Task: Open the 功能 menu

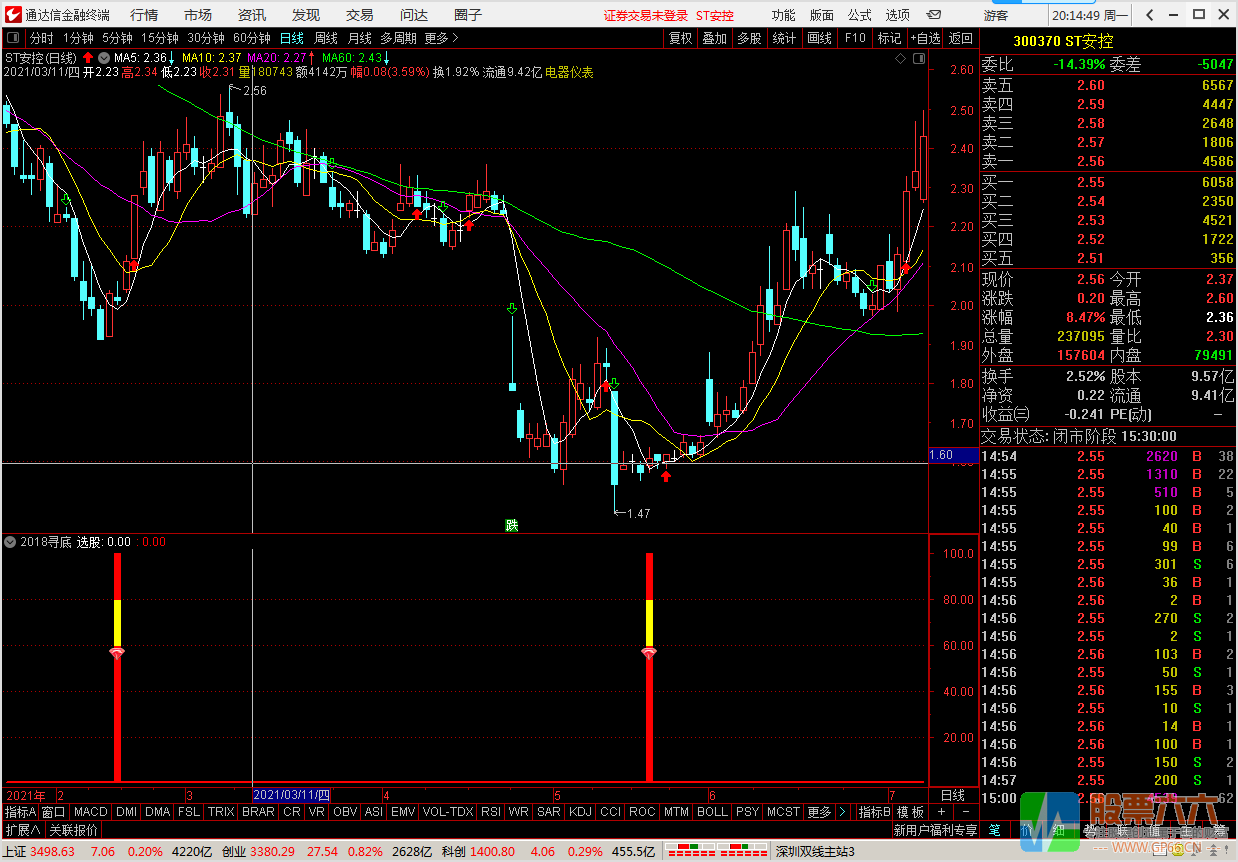Action: tap(784, 15)
